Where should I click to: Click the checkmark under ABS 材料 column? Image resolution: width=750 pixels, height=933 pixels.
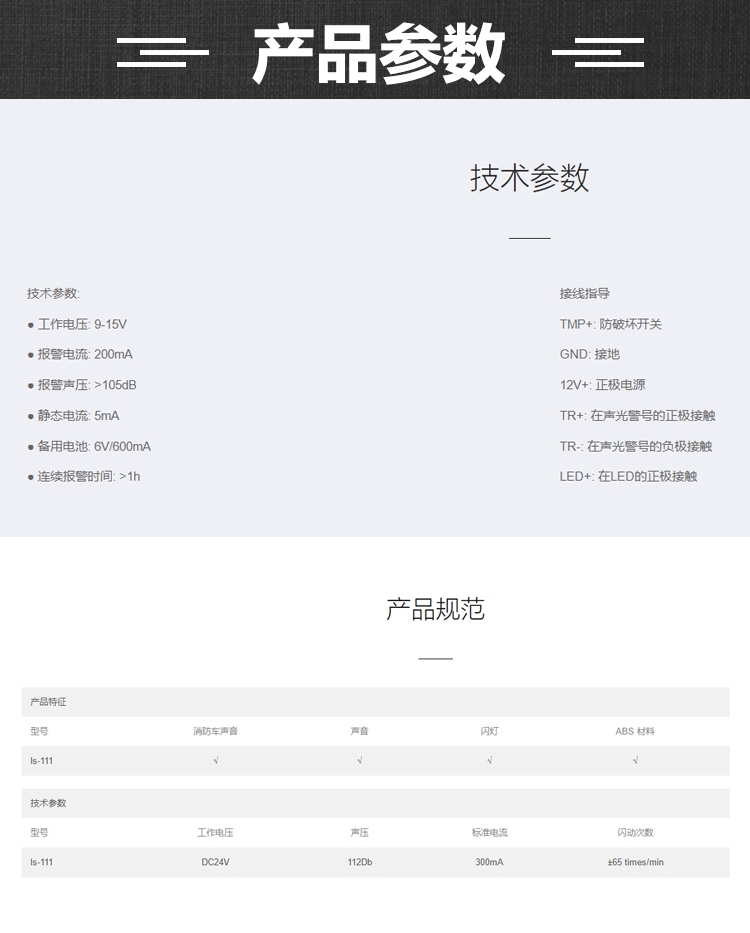[635, 761]
